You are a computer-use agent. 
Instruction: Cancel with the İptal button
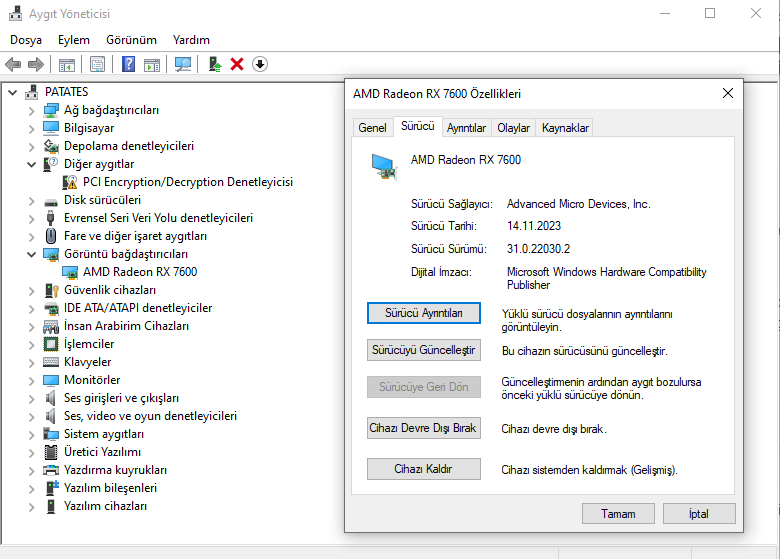point(699,514)
